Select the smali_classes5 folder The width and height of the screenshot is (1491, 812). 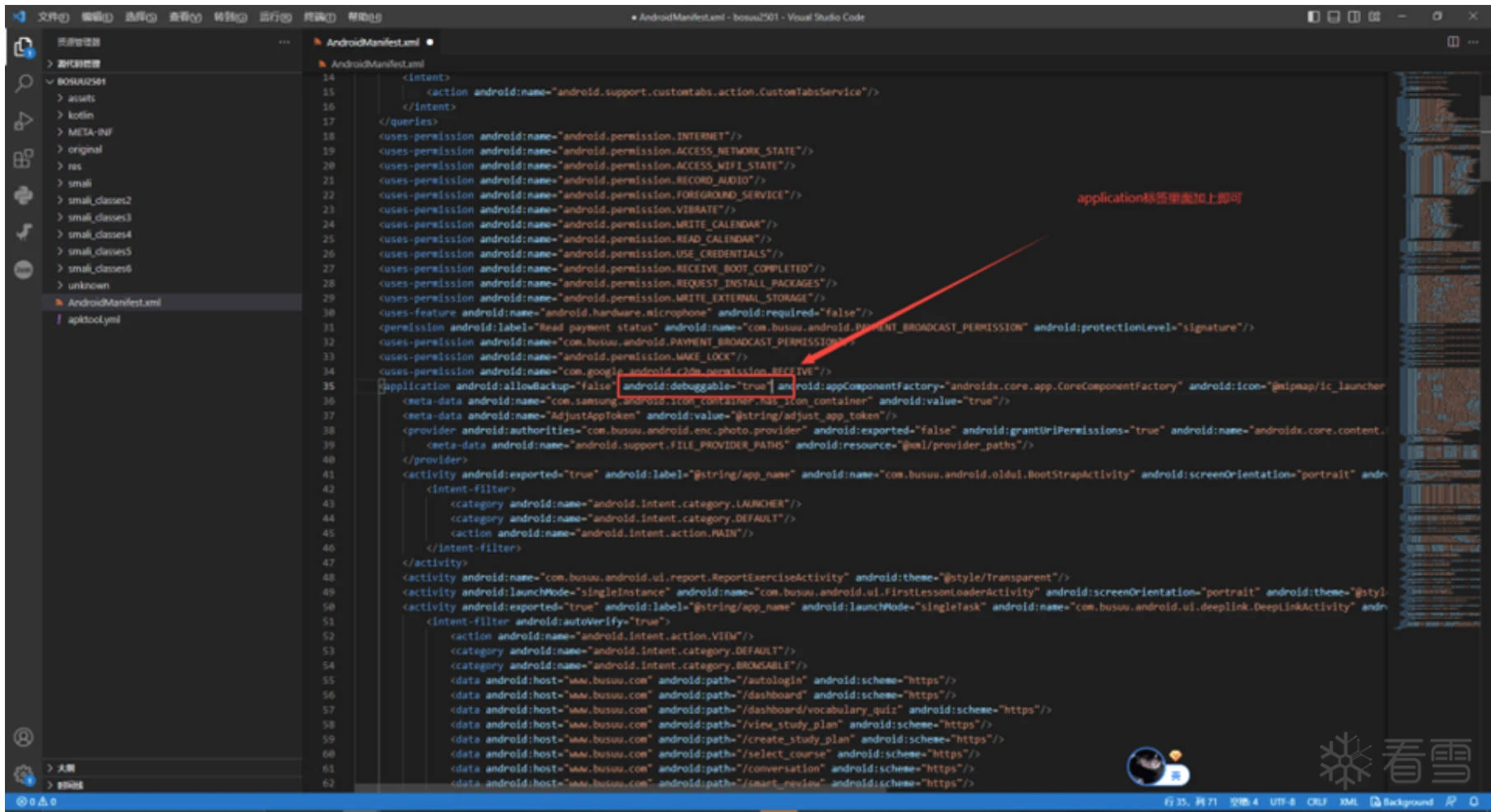point(173,252)
